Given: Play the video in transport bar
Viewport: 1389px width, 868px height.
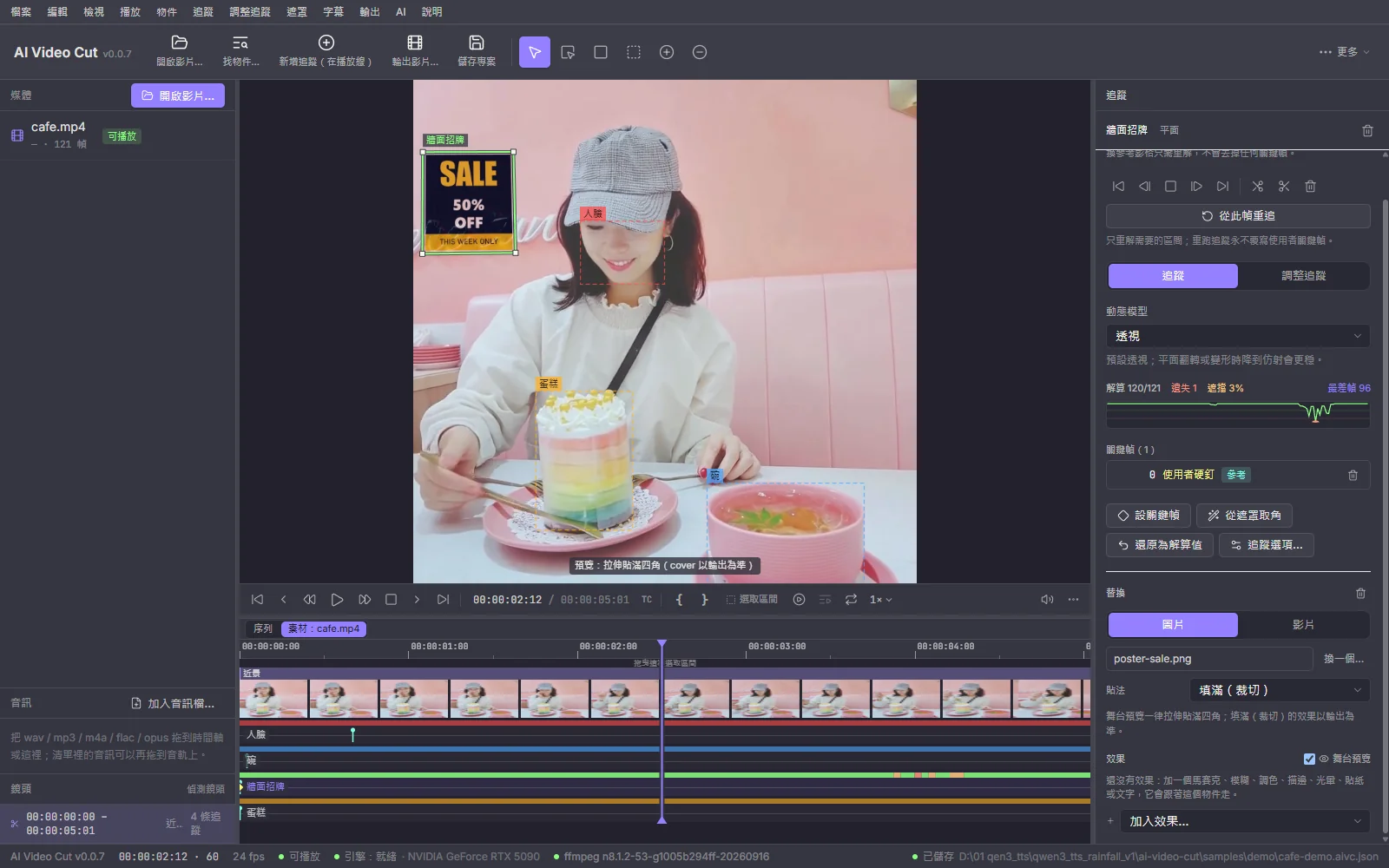Looking at the screenshot, I should [x=337, y=599].
